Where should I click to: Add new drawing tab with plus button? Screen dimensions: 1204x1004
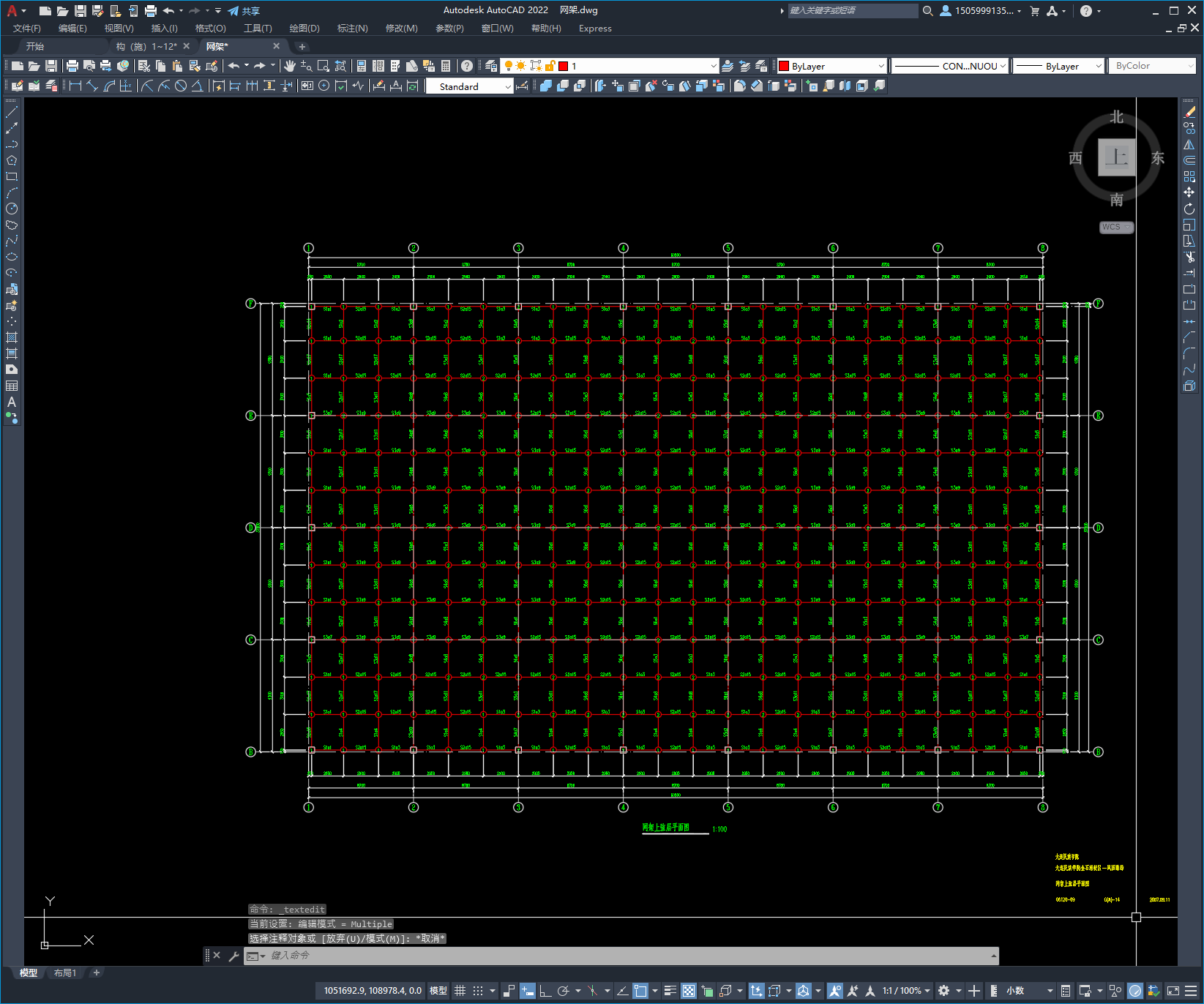tap(302, 46)
